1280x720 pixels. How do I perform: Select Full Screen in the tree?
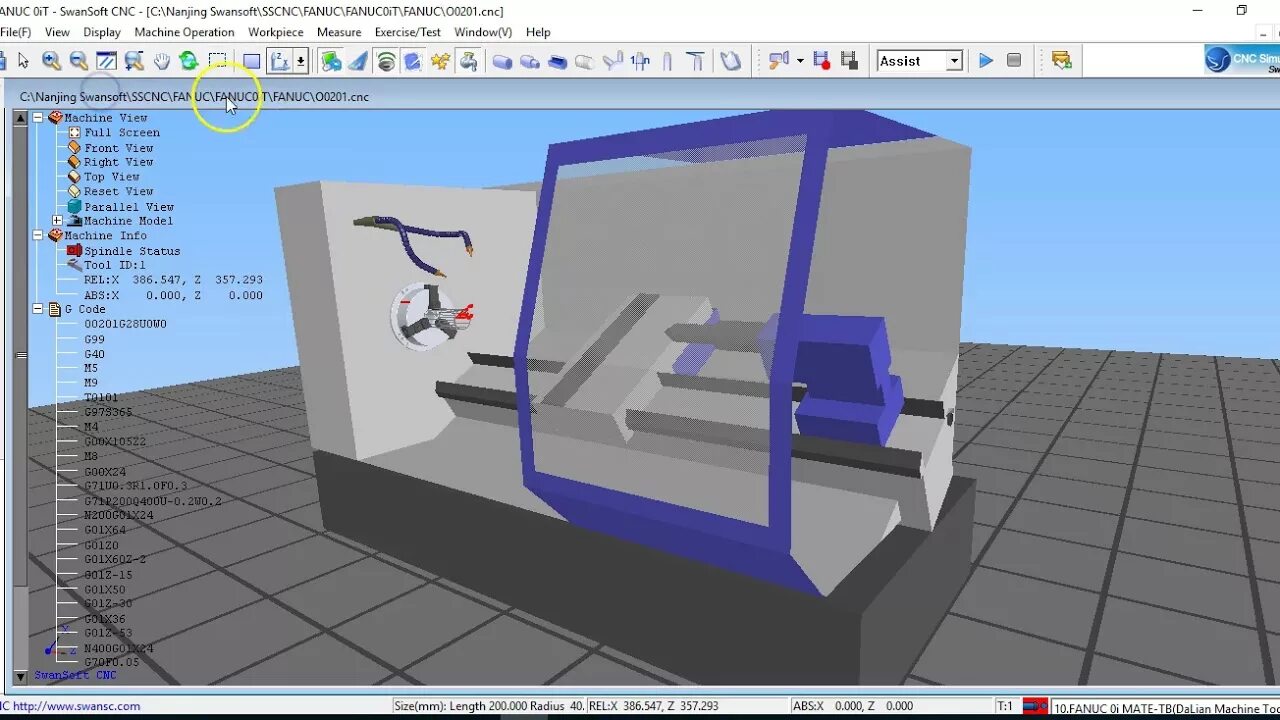tap(121, 132)
